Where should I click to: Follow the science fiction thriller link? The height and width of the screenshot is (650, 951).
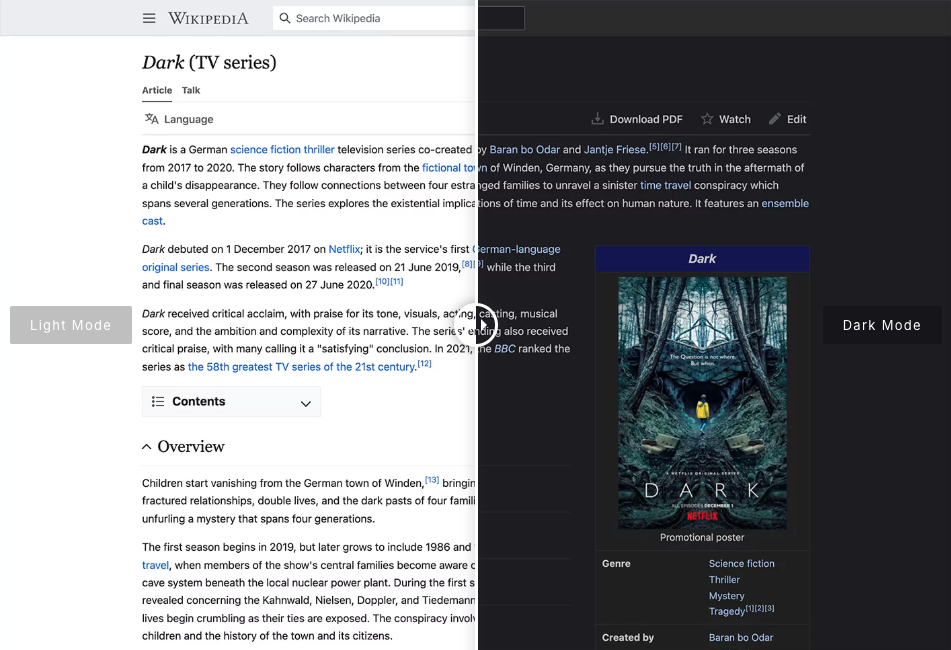click(282, 150)
